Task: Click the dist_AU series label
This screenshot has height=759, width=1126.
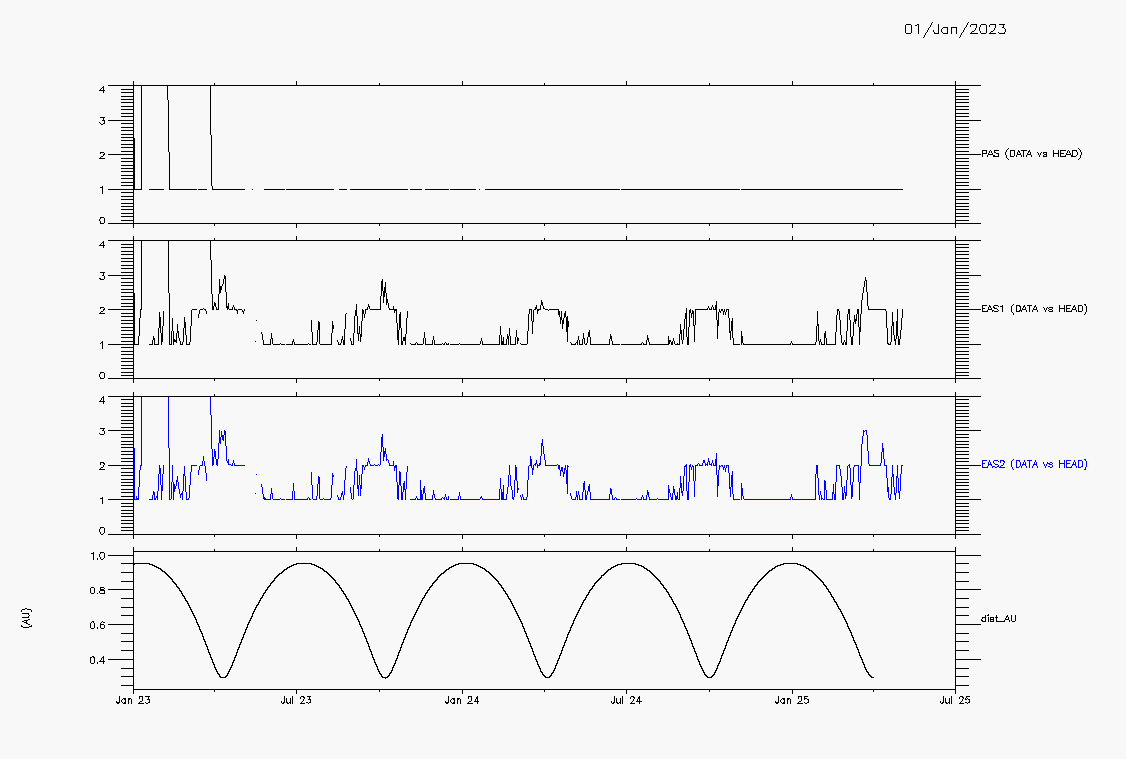Action: 999,618
